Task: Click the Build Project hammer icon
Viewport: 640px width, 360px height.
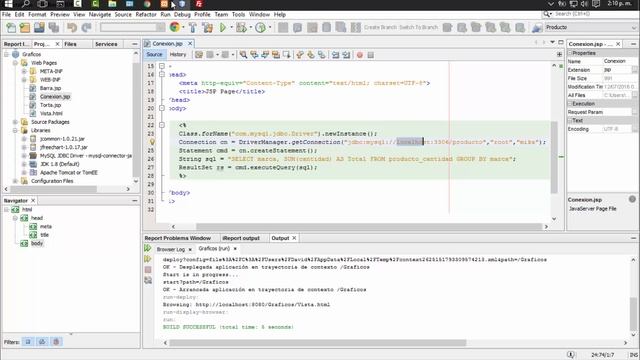Action: (x=193, y=27)
